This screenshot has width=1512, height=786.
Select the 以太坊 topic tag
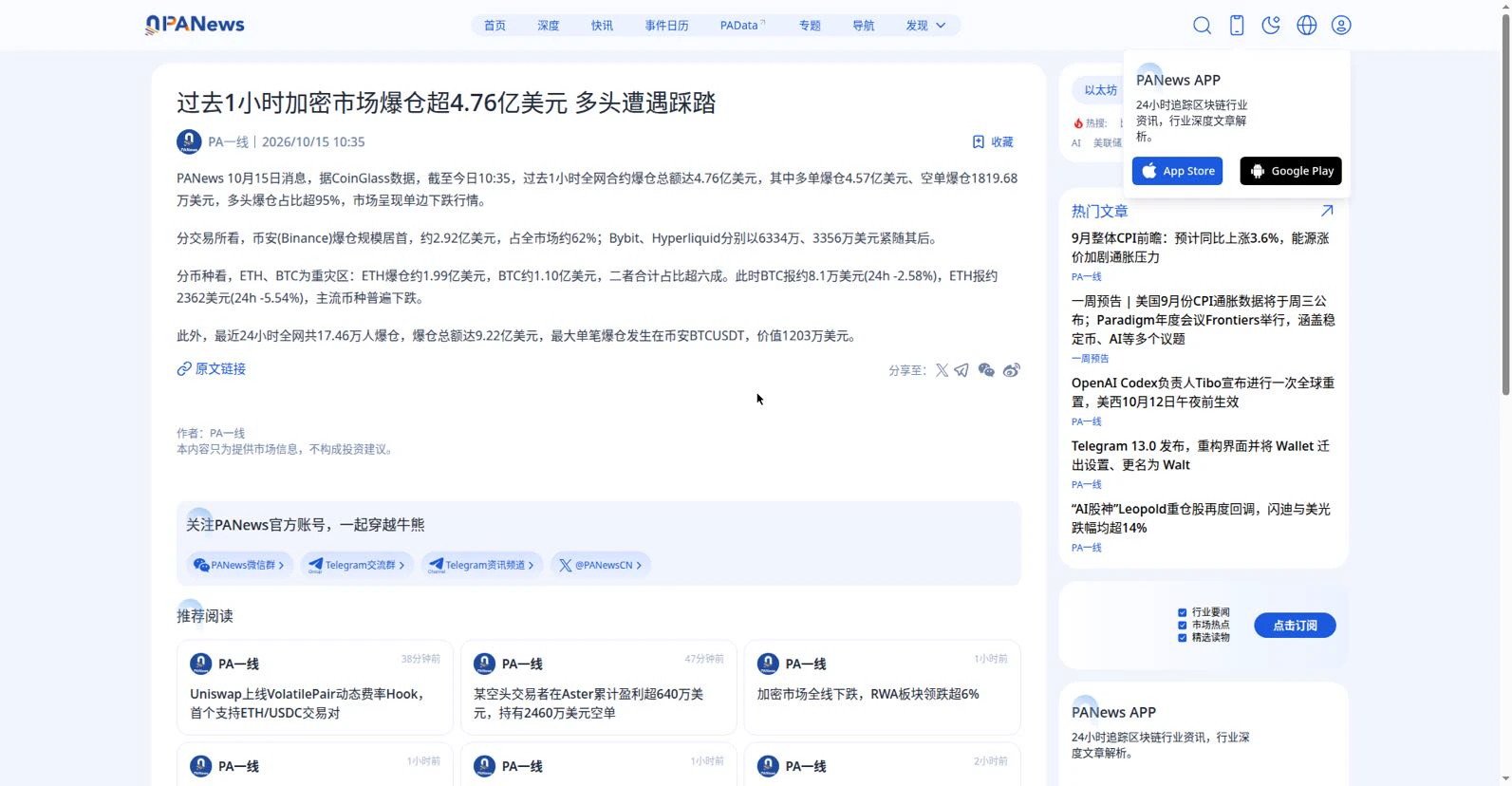1101,90
